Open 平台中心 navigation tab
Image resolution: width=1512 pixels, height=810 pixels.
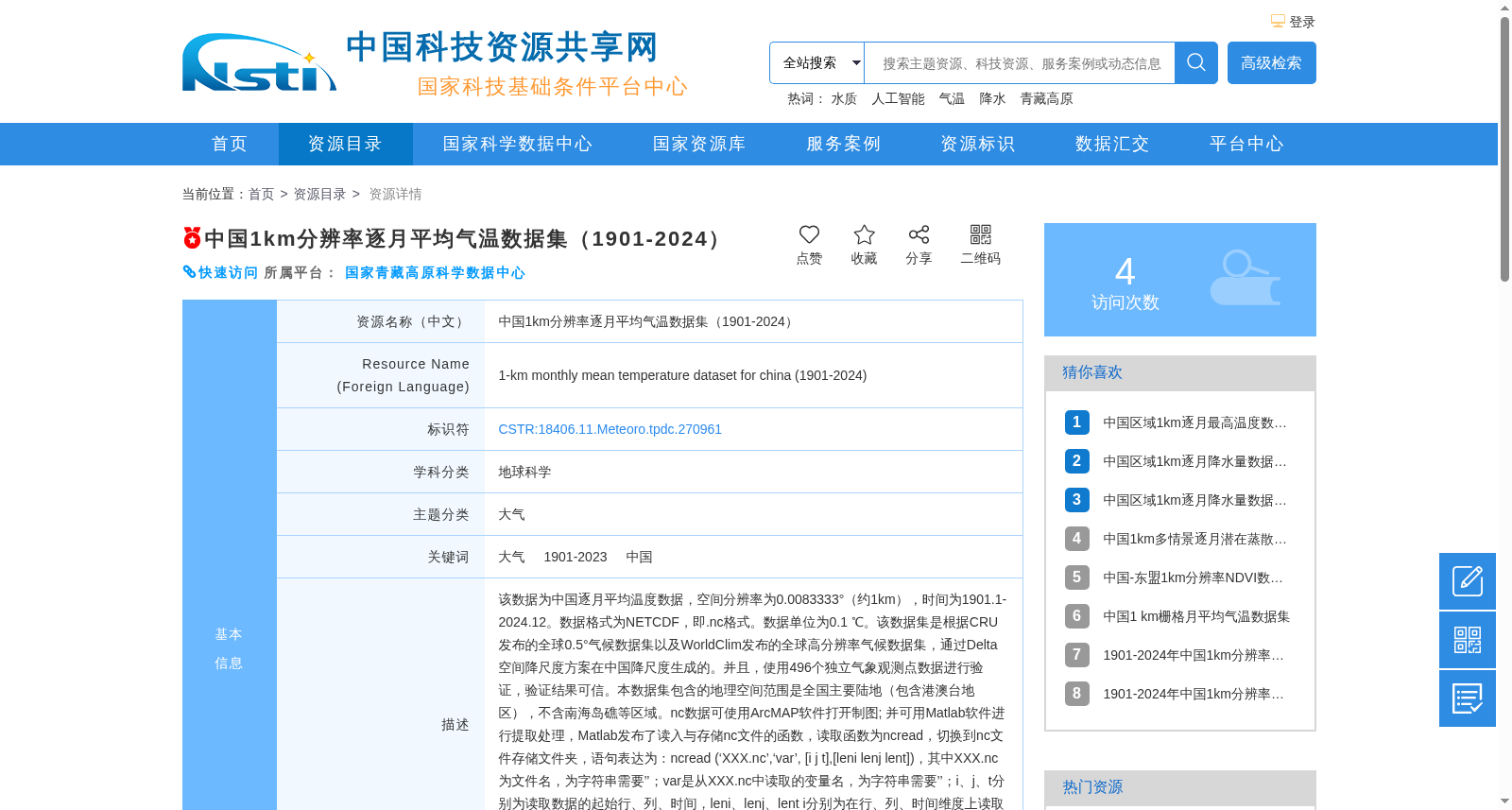pyautogui.click(x=1246, y=144)
